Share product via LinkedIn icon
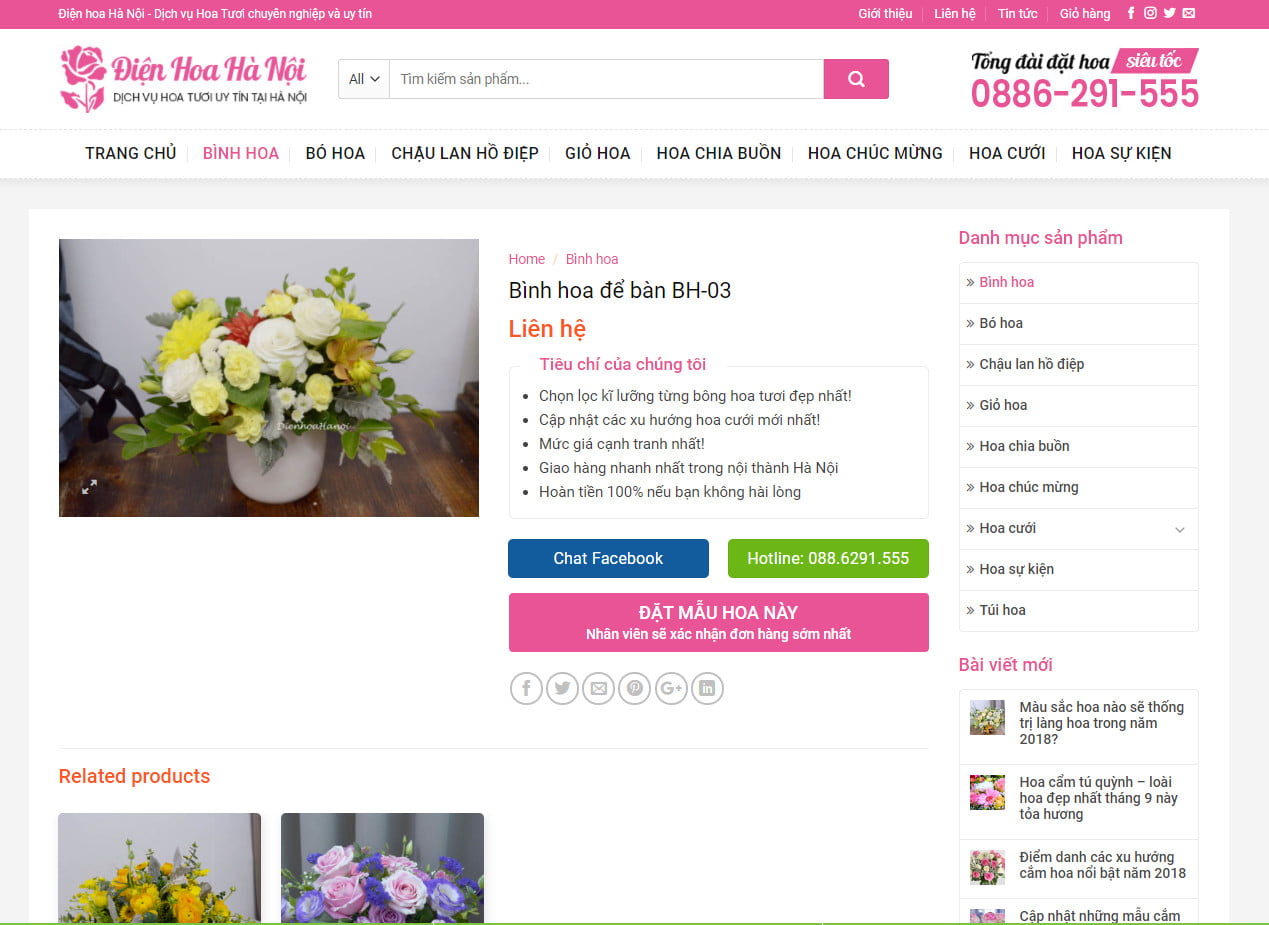 [x=707, y=688]
